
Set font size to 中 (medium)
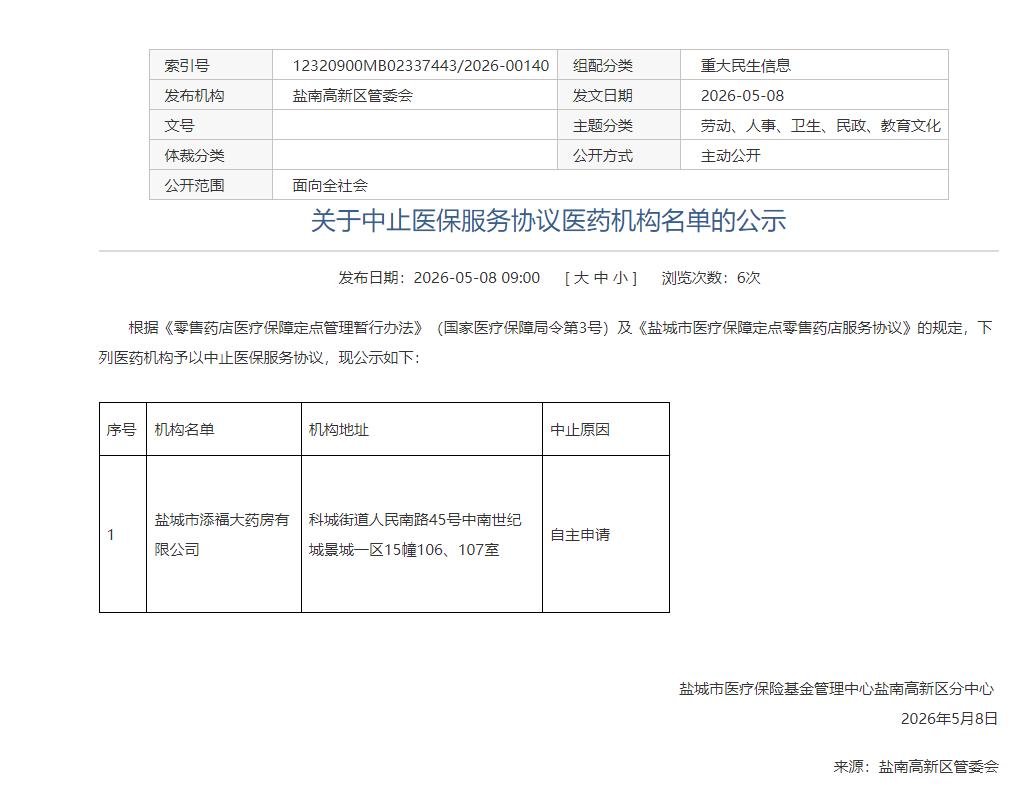click(601, 278)
